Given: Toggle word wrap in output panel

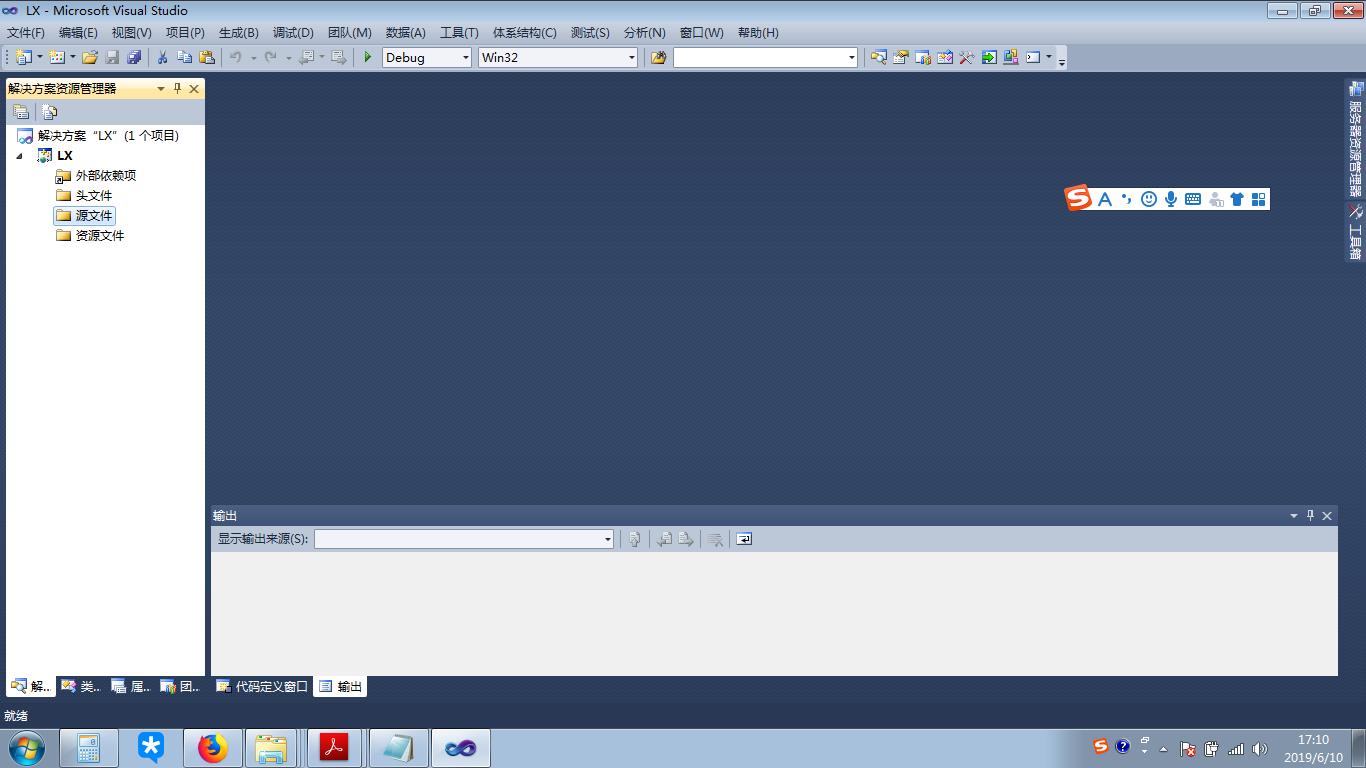Looking at the screenshot, I should [744, 539].
